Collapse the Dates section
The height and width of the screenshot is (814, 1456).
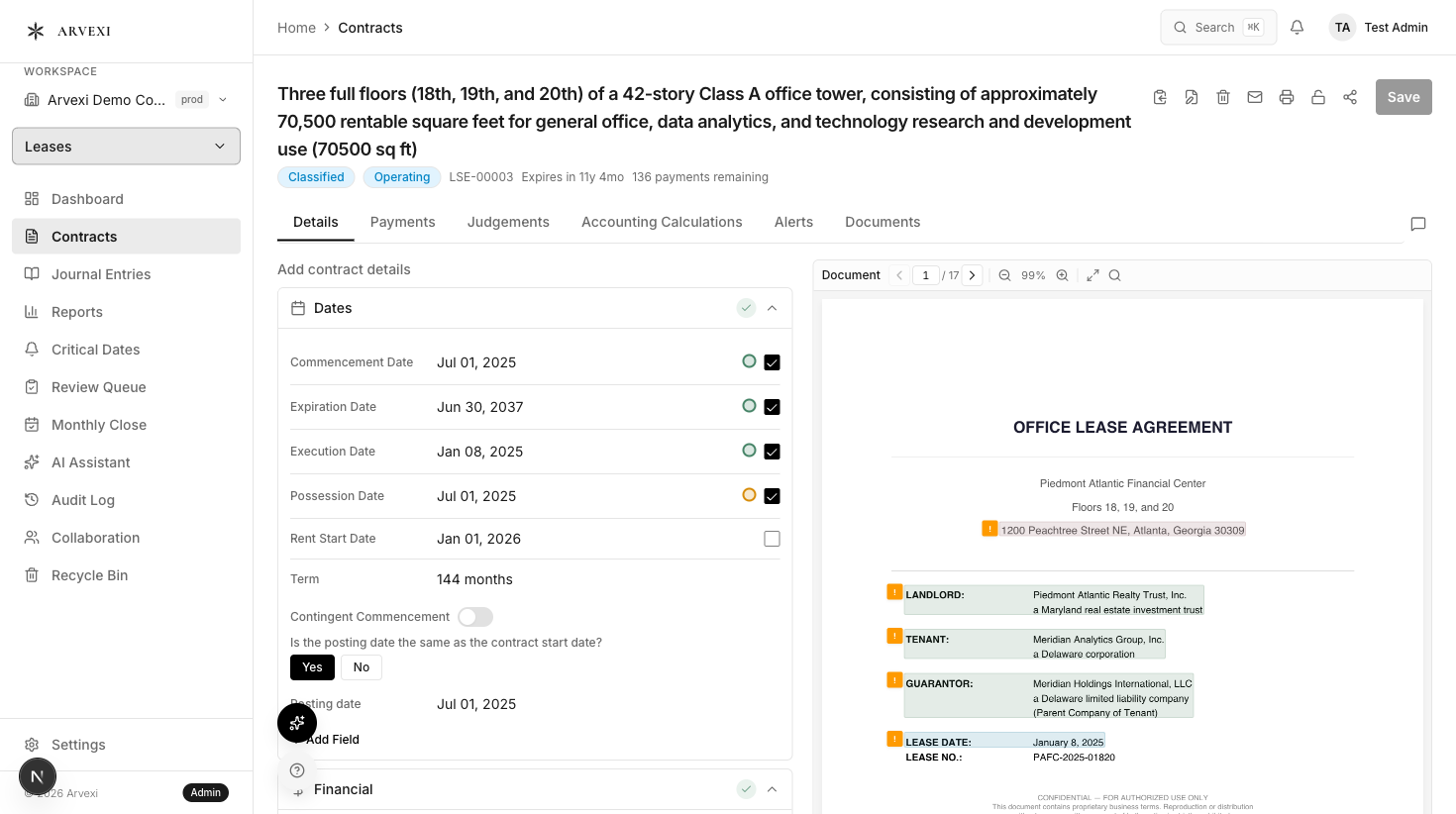[x=772, y=308]
